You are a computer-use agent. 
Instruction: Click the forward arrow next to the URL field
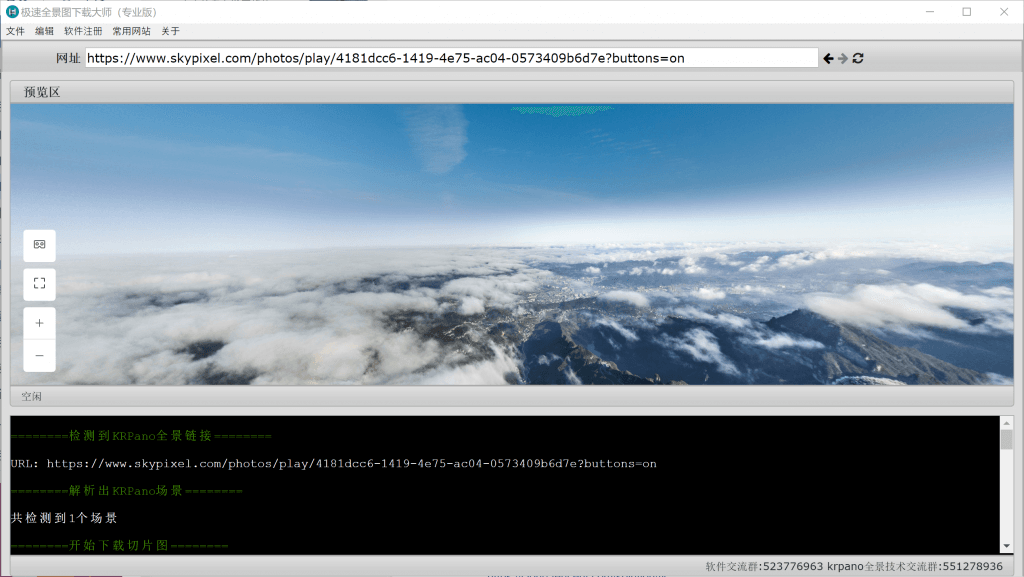tap(843, 58)
